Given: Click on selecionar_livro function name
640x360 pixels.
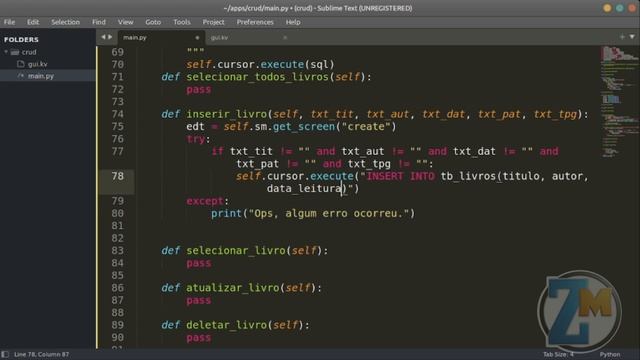Looking at the screenshot, I should coord(236,250).
